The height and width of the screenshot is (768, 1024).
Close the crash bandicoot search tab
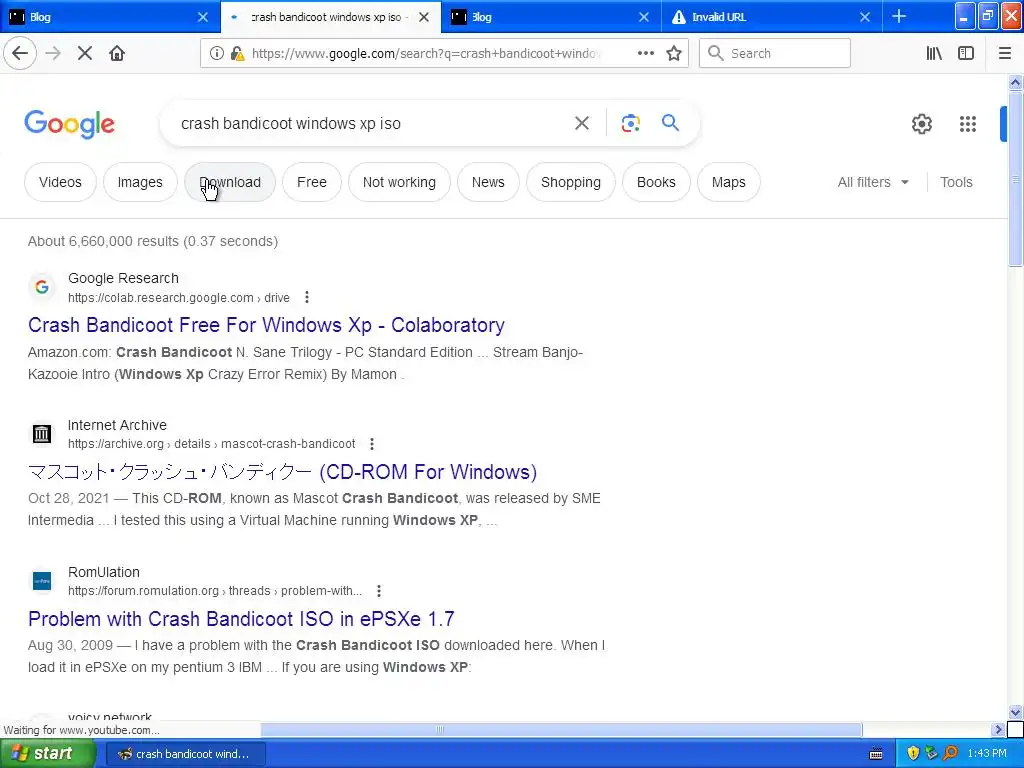coord(424,17)
